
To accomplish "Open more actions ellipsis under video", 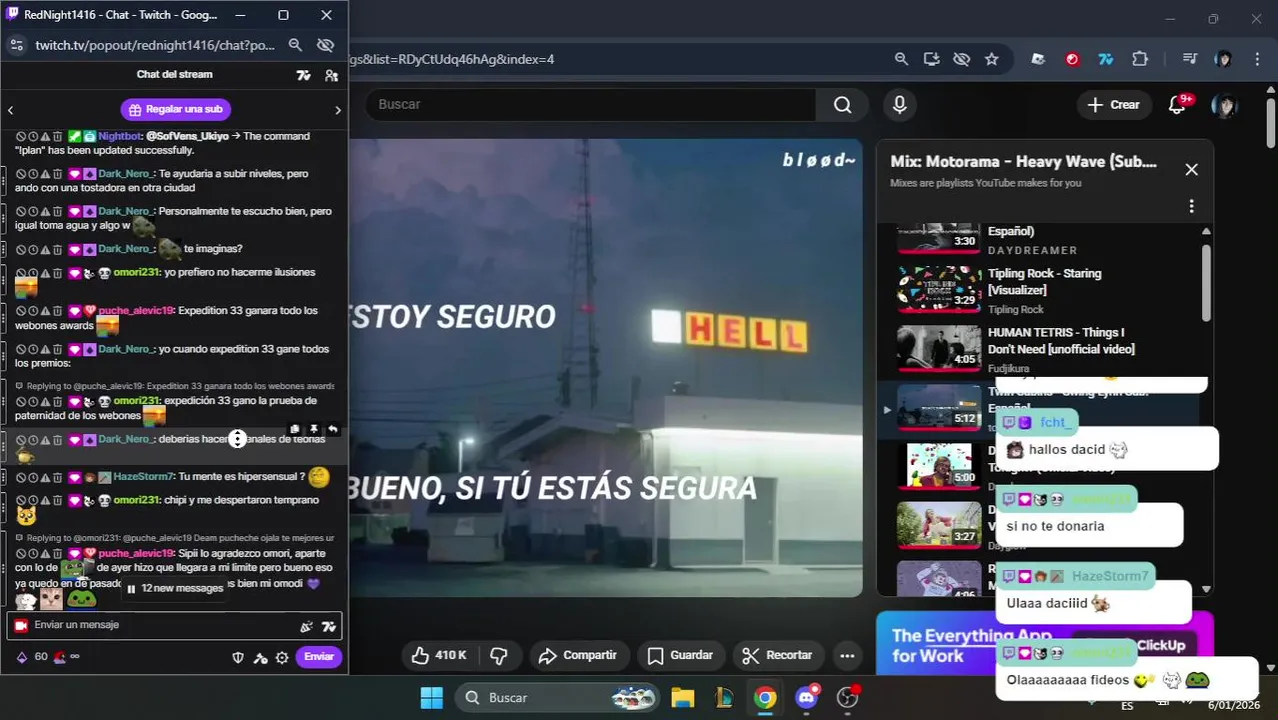I will click(x=847, y=656).
